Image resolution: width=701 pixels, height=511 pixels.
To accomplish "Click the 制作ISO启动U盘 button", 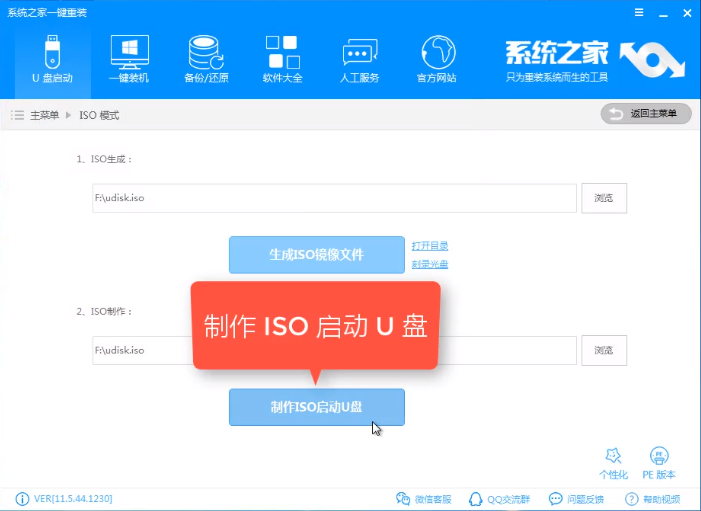I will [316, 407].
